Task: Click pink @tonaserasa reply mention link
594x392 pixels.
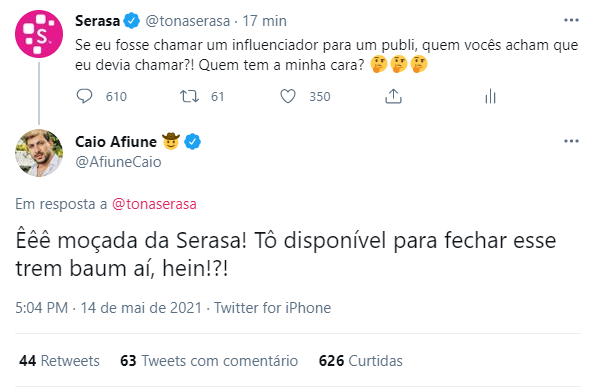Action: point(154,204)
